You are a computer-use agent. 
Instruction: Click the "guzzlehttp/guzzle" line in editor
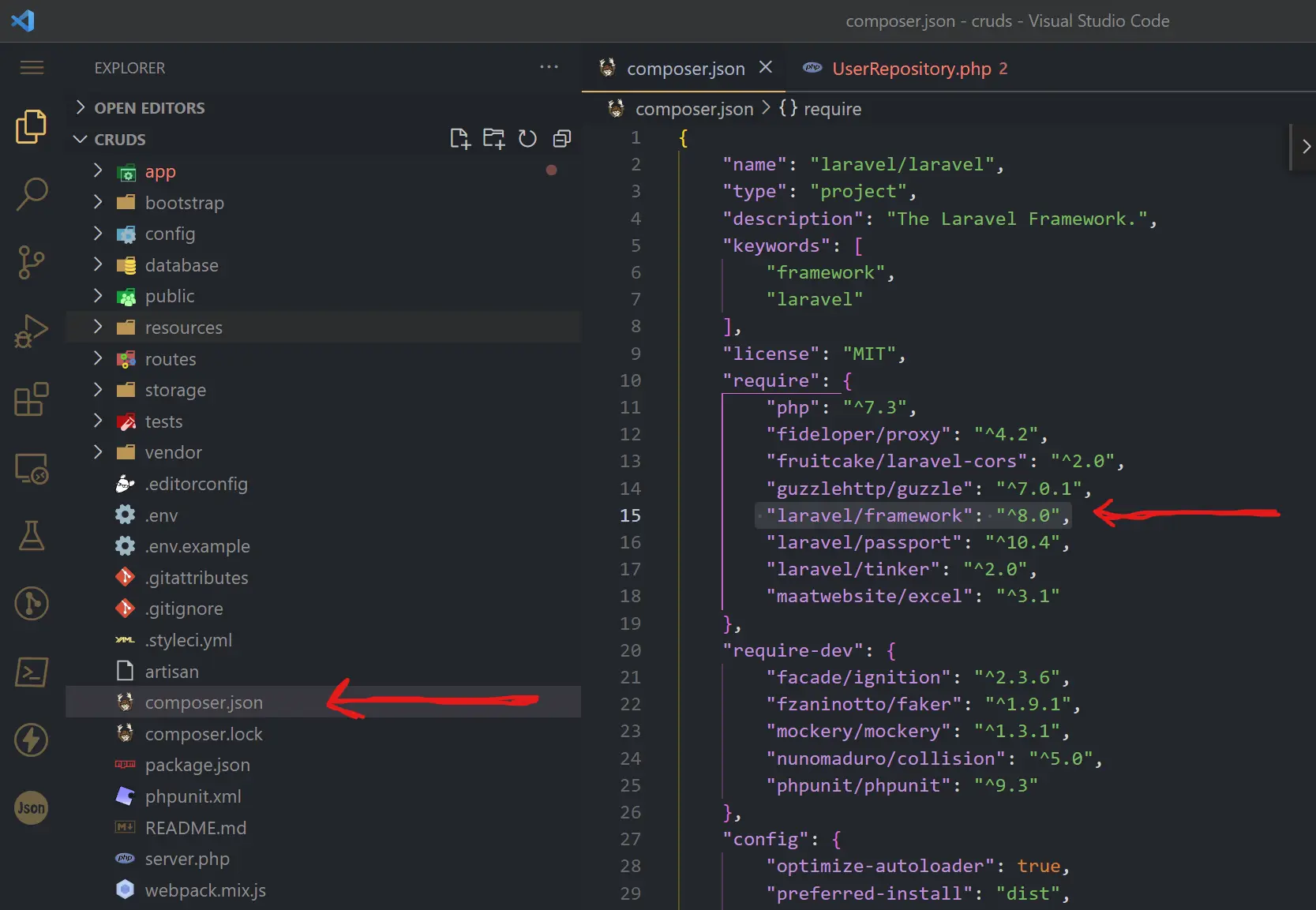928,489
